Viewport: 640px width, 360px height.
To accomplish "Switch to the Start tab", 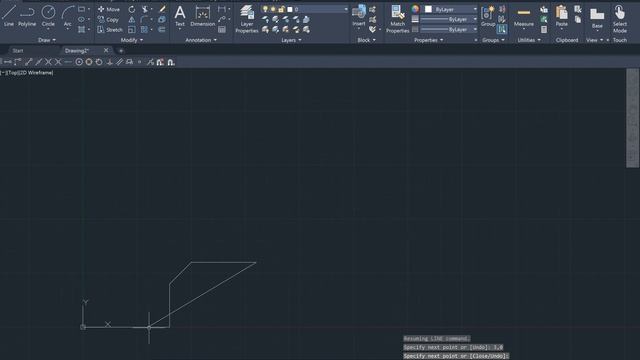I will pos(18,51).
